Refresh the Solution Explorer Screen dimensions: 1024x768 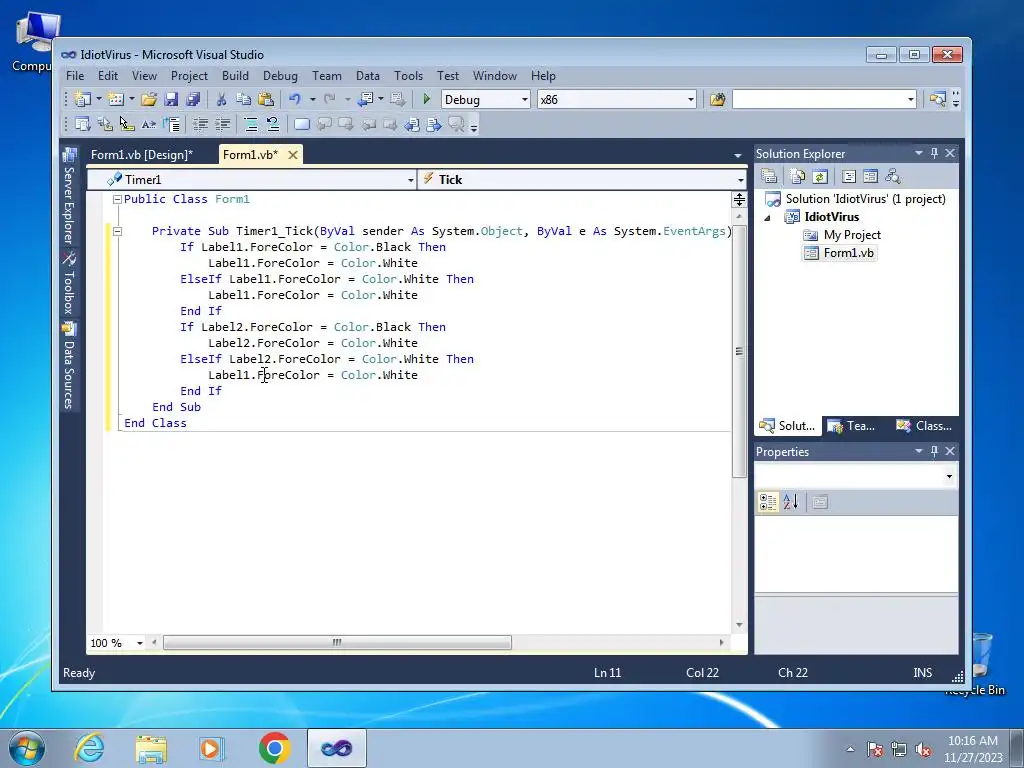820,176
